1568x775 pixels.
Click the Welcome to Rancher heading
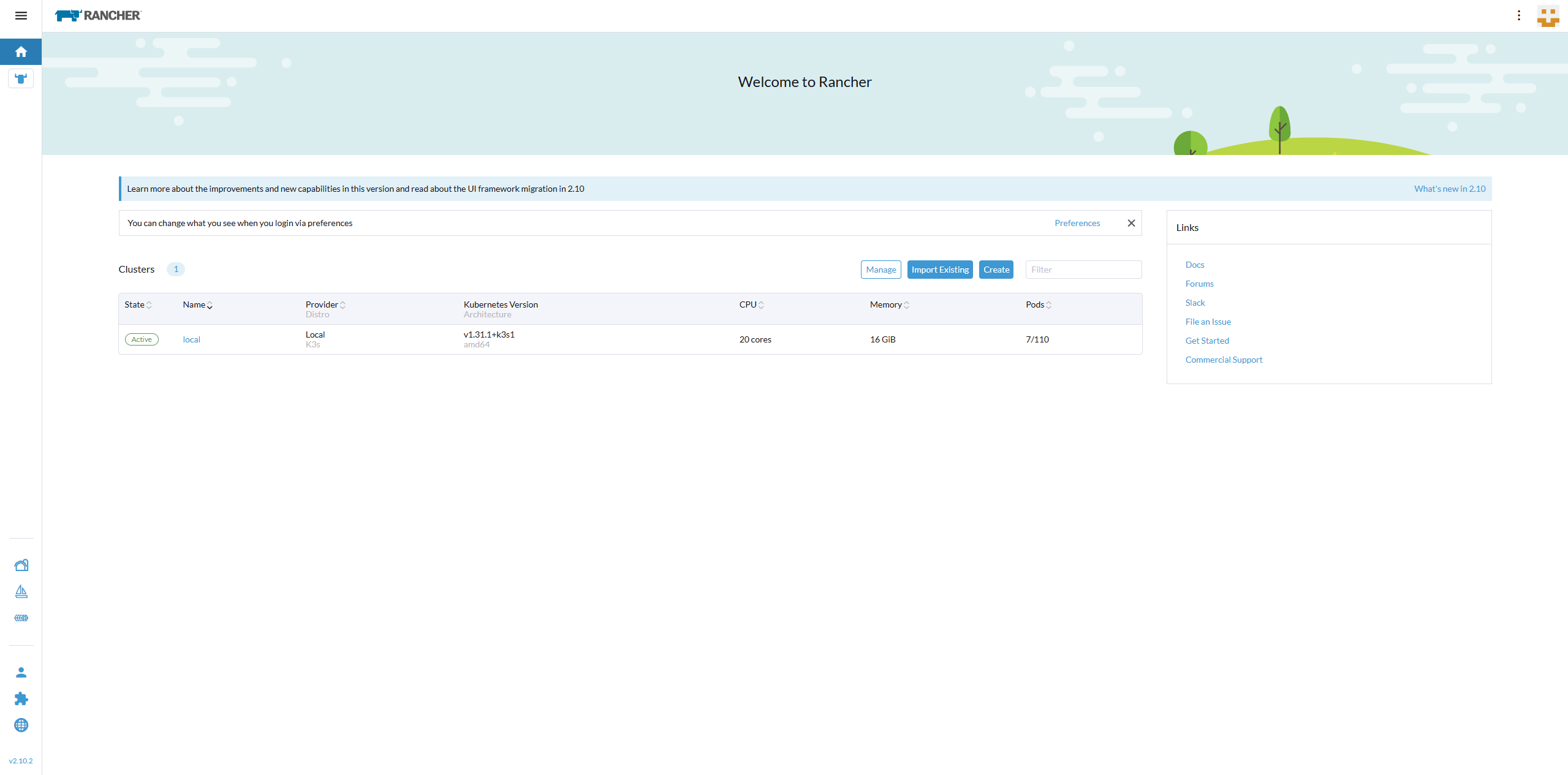point(805,82)
